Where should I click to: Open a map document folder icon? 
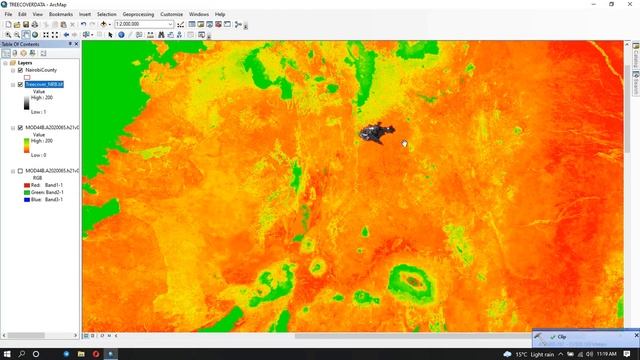coord(17,24)
